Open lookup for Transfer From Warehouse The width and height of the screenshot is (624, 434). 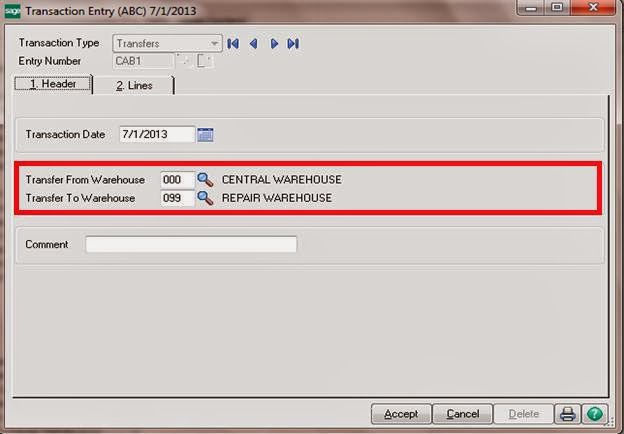pyautogui.click(x=205, y=180)
